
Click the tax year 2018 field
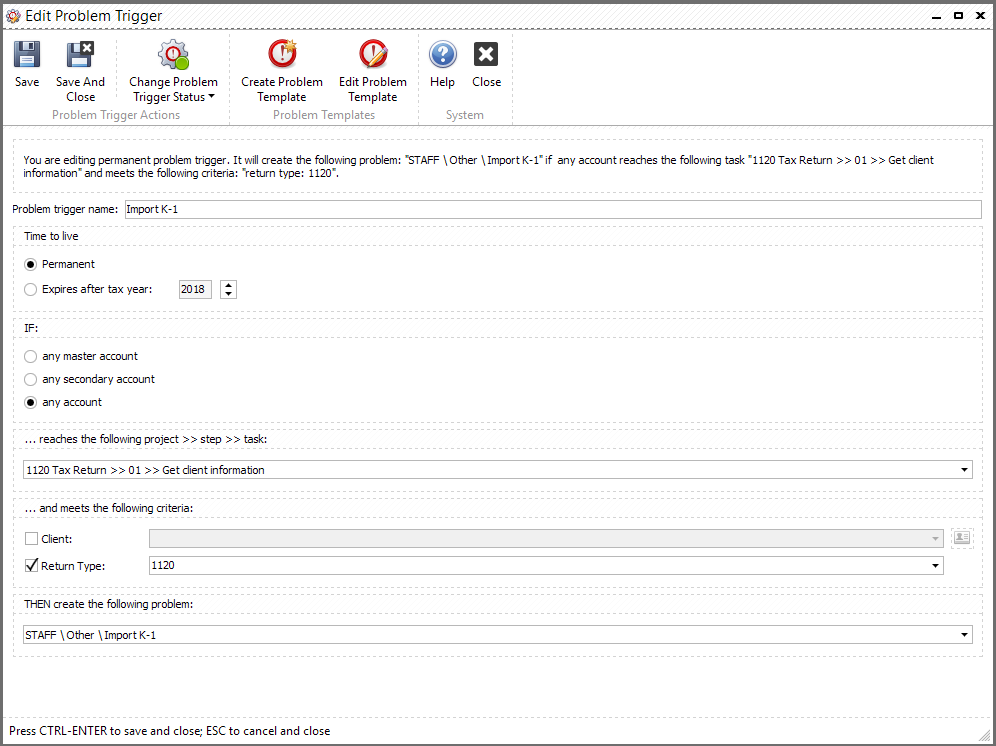tap(195, 289)
